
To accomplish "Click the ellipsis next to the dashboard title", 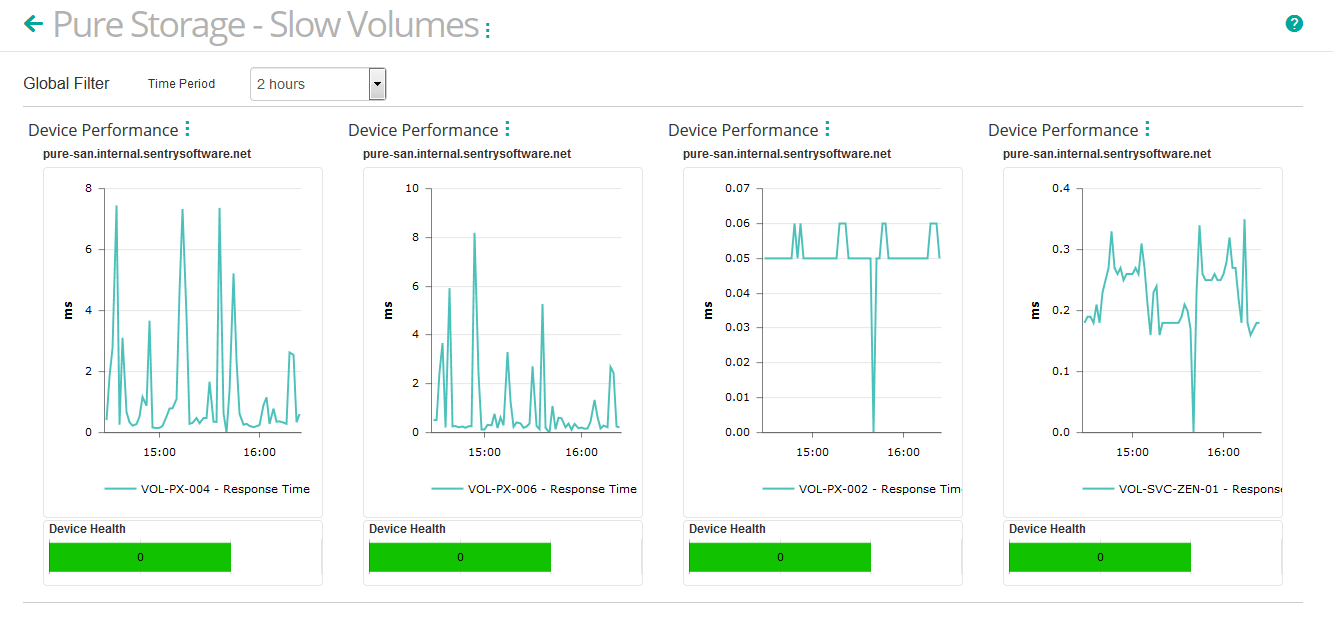I will [x=487, y=27].
